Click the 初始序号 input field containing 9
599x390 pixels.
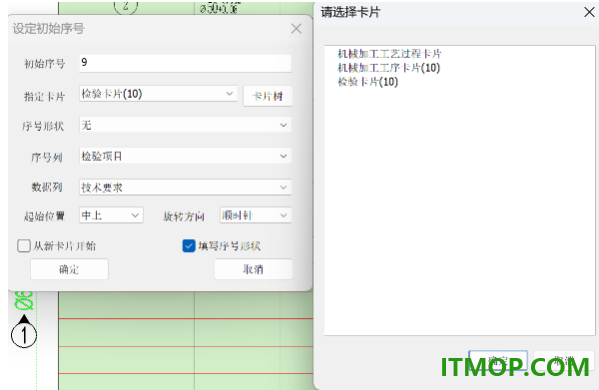coord(185,63)
